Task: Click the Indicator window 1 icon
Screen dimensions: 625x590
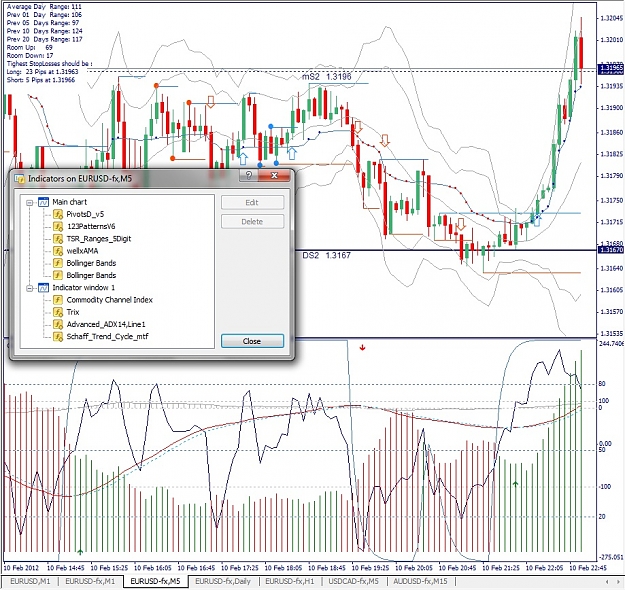Action: pos(43,288)
